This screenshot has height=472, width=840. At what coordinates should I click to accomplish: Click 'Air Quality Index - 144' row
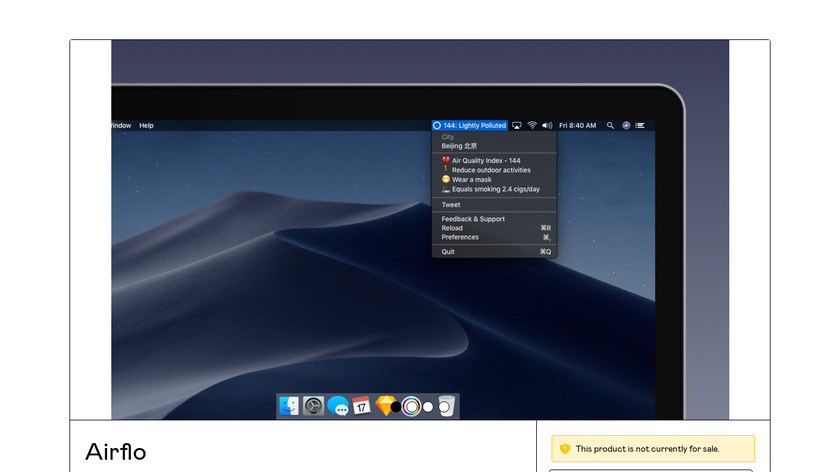tap(494, 160)
